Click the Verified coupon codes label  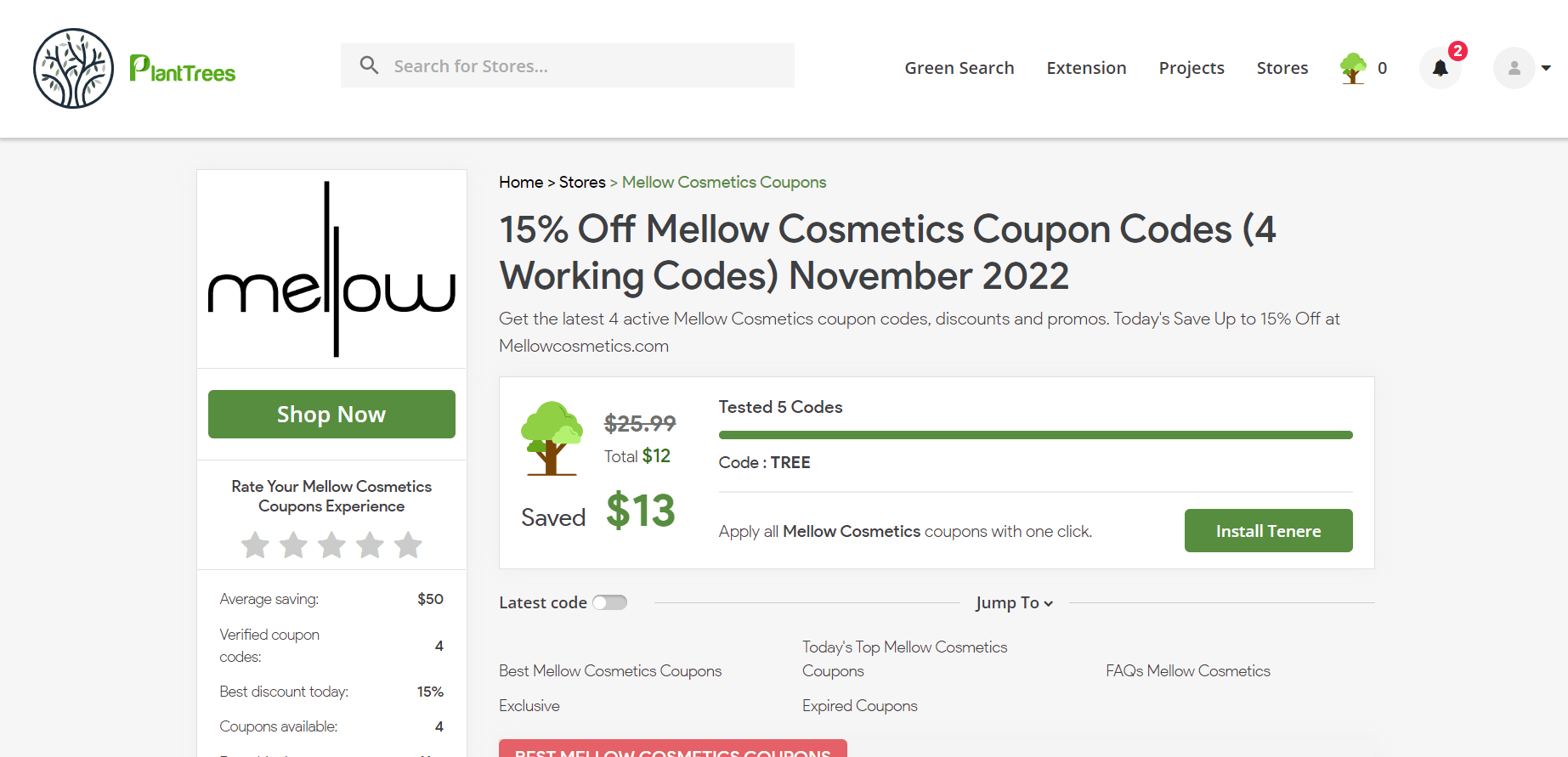pyautogui.click(x=269, y=646)
